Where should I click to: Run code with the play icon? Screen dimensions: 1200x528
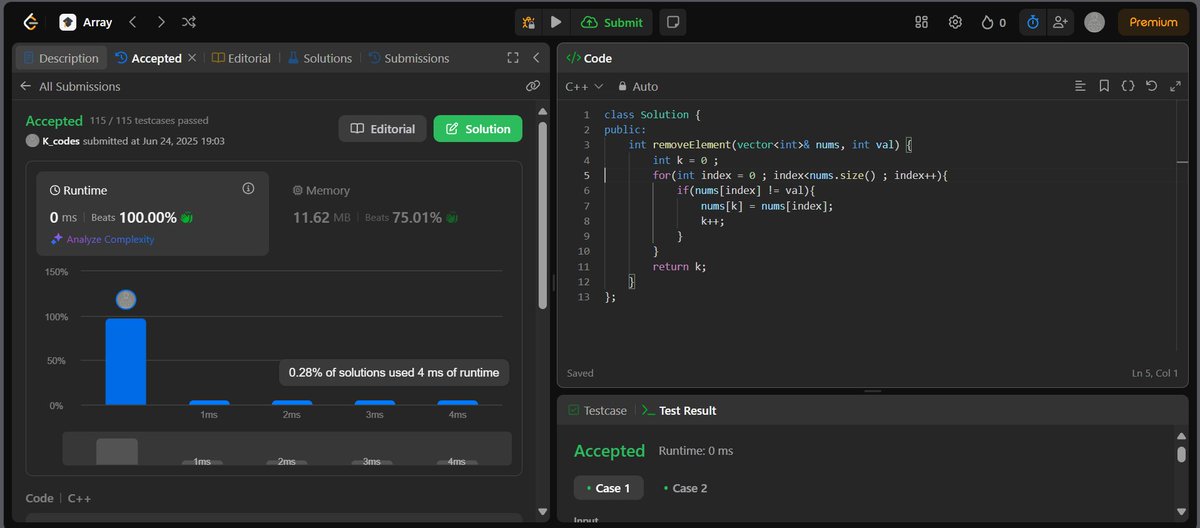point(556,22)
